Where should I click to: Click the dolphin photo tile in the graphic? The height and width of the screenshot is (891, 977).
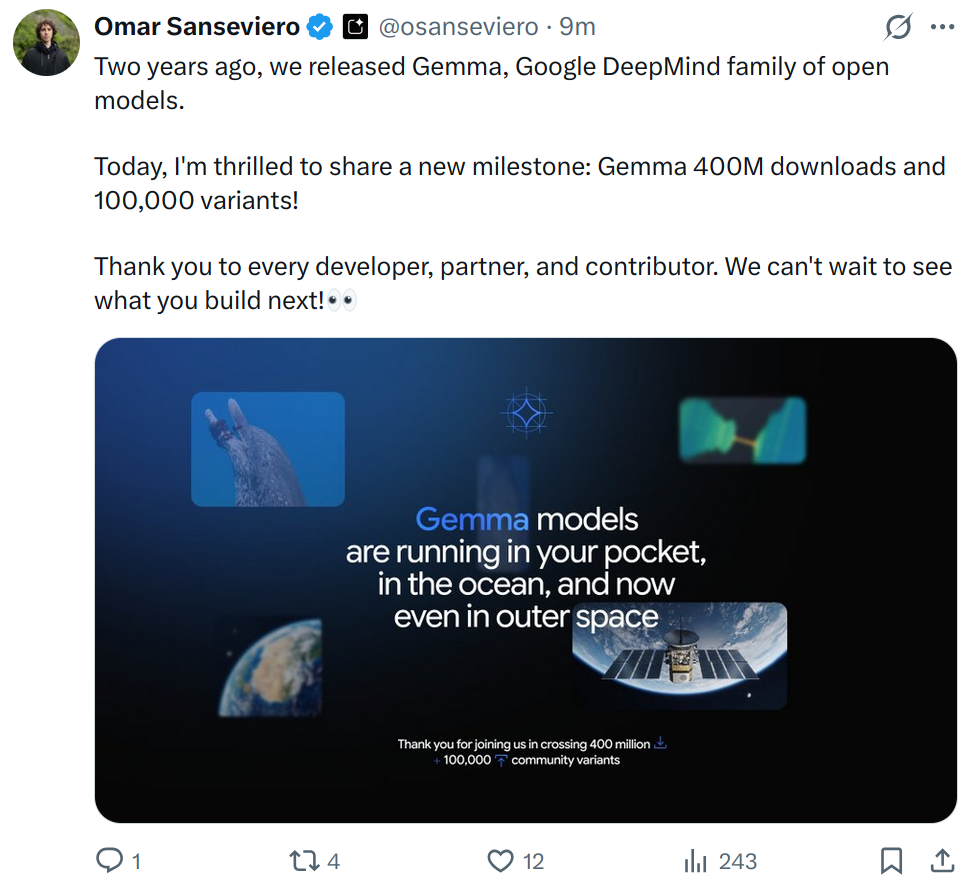(x=268, y=449)
